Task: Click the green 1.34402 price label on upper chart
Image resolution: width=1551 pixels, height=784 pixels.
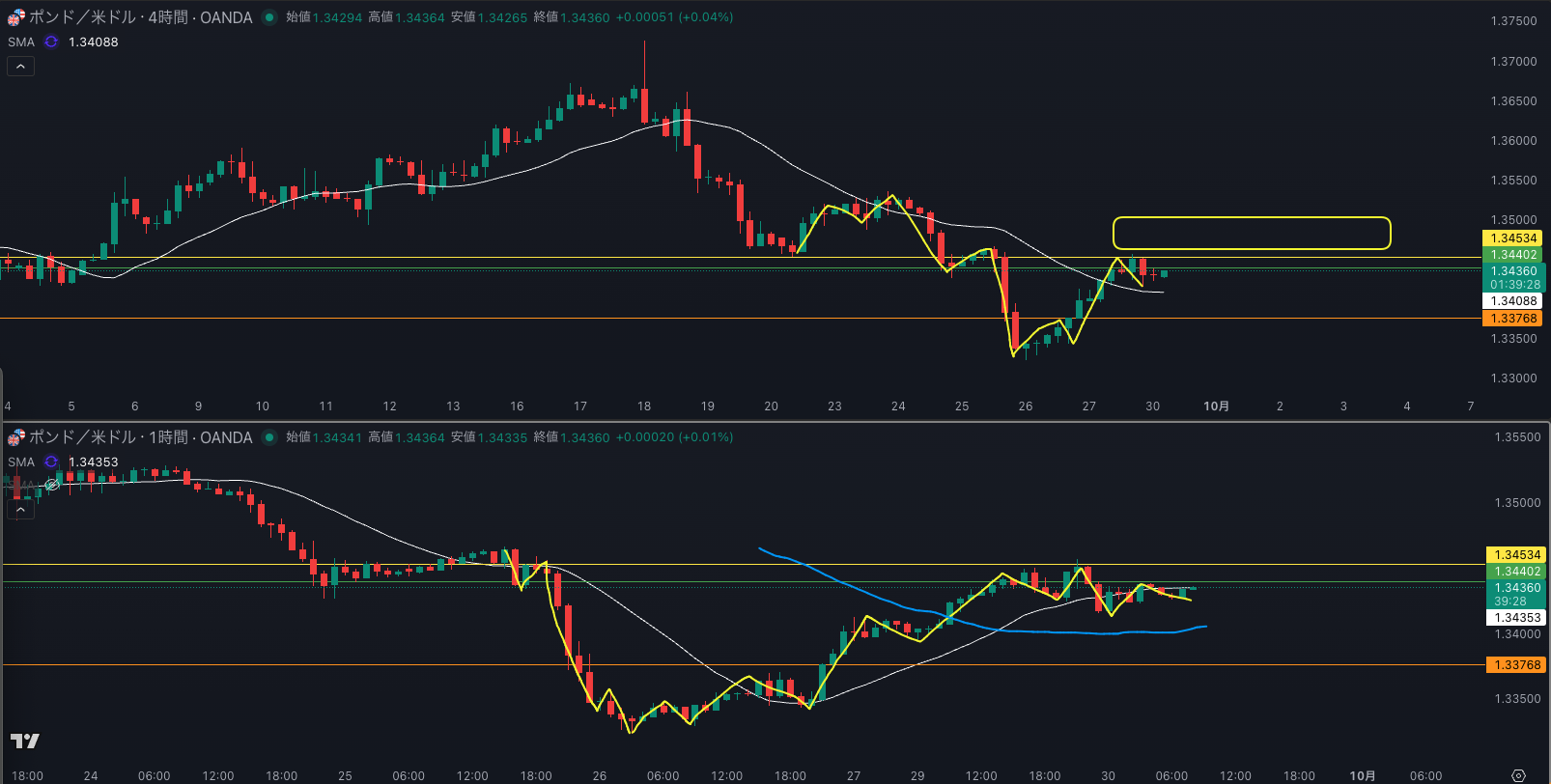Action: 1512,255
